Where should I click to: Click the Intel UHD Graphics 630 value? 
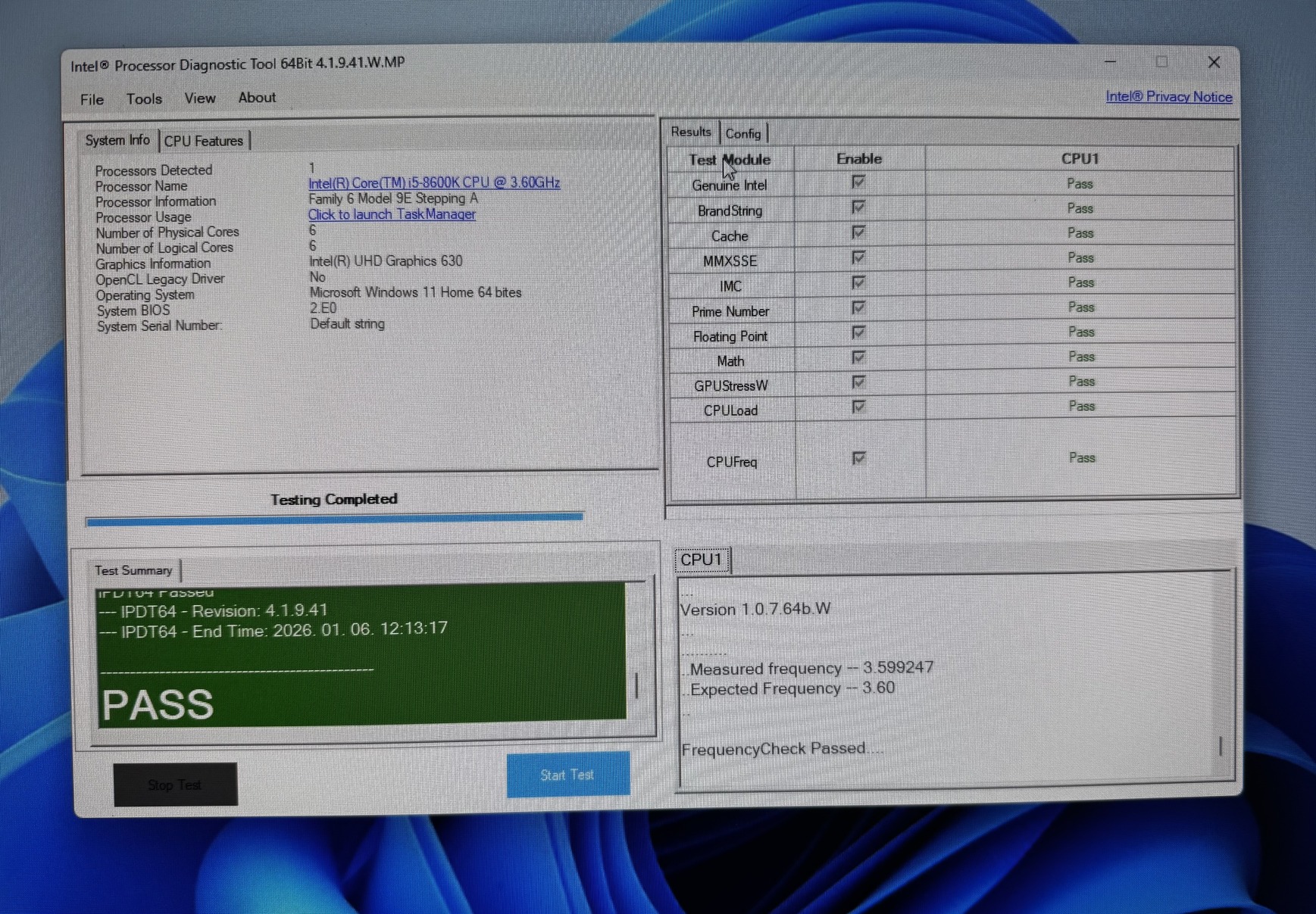click(386, 261)
